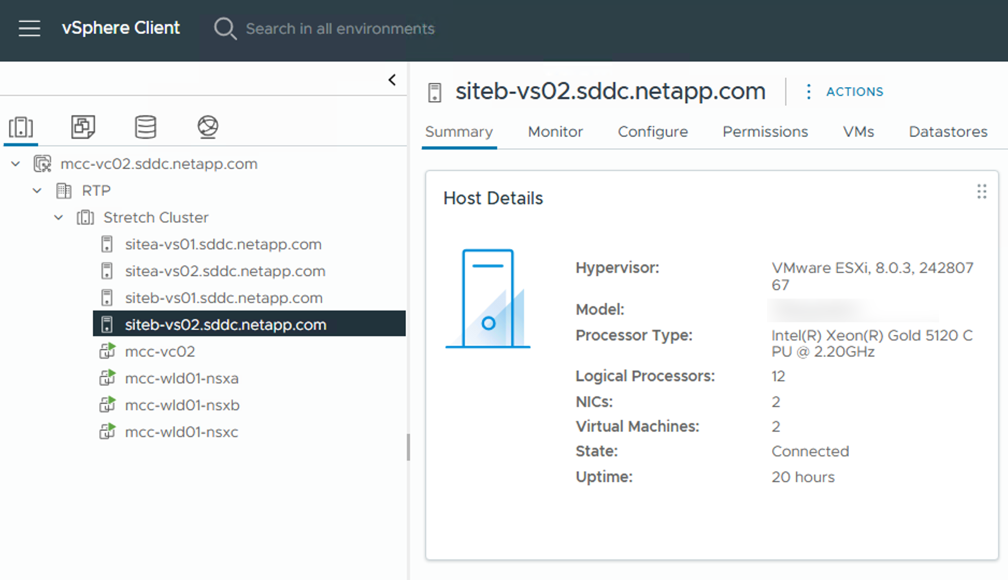Click the search magnifier icon

[225, 28]
